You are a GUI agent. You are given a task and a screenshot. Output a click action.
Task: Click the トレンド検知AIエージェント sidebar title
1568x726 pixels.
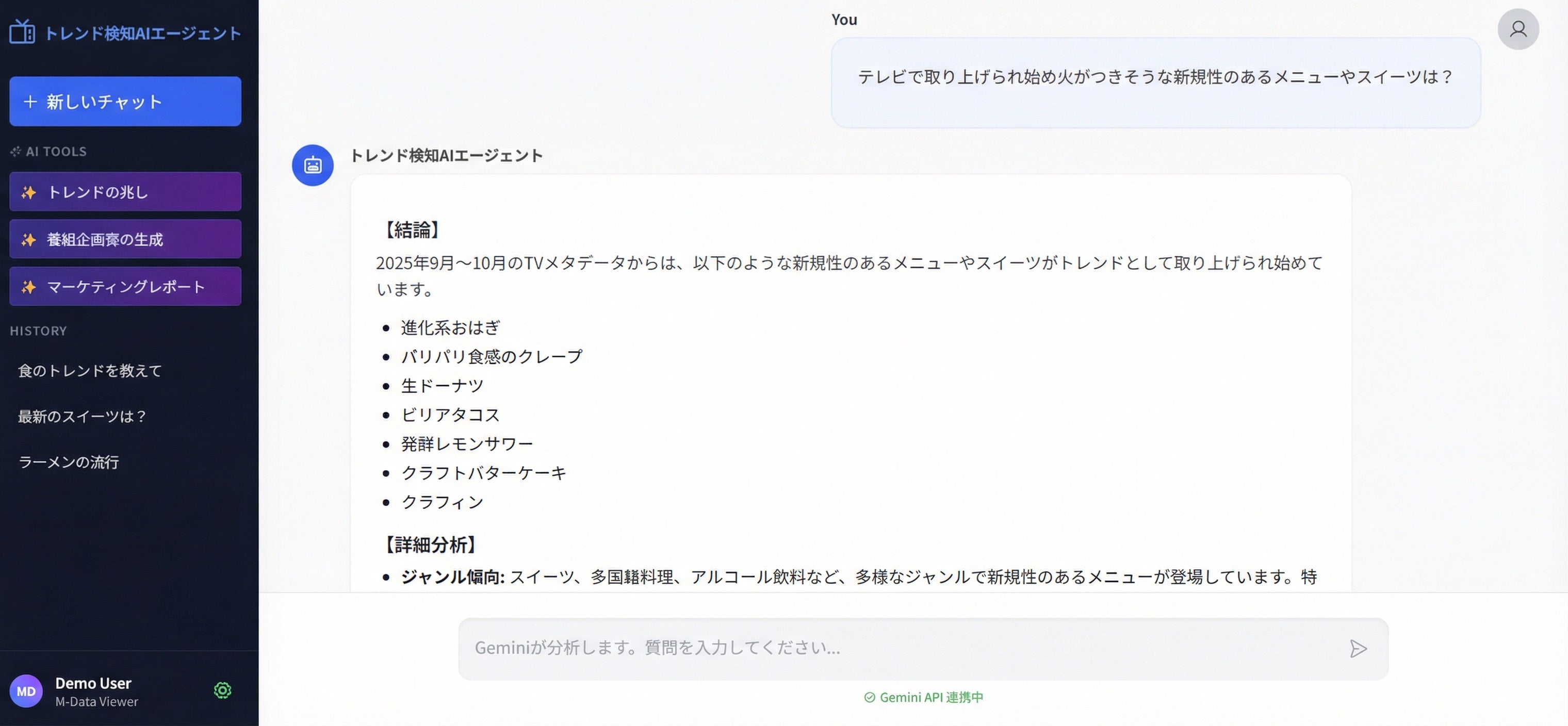click(x=143, y=33)
